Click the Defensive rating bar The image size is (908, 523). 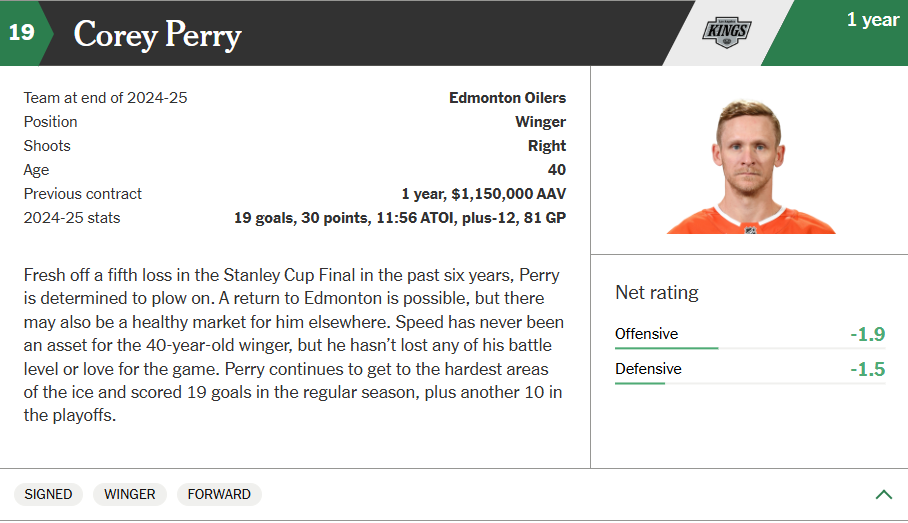click(750, 383)
